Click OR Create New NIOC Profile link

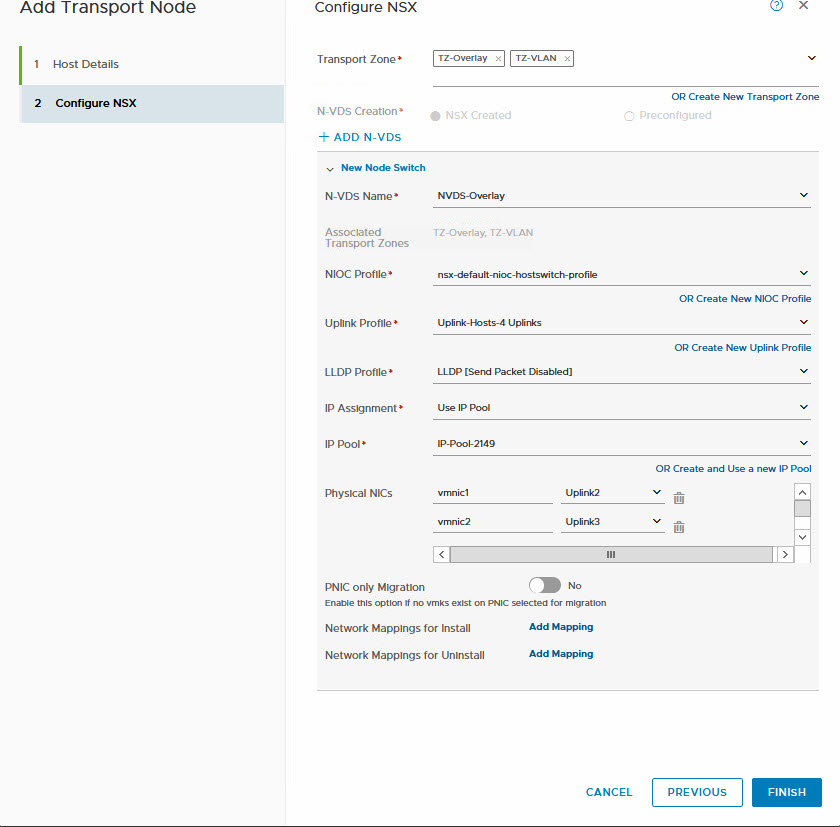[x=745, y=299]
